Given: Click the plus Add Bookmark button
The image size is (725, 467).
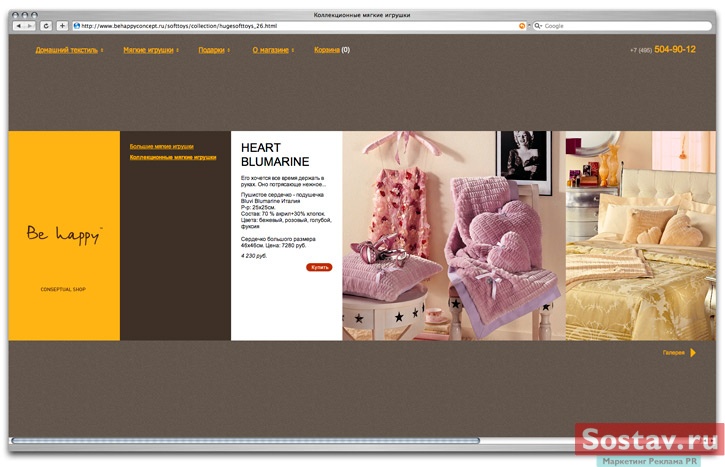Looking at the screenshot, I should [x=62, y=26].
